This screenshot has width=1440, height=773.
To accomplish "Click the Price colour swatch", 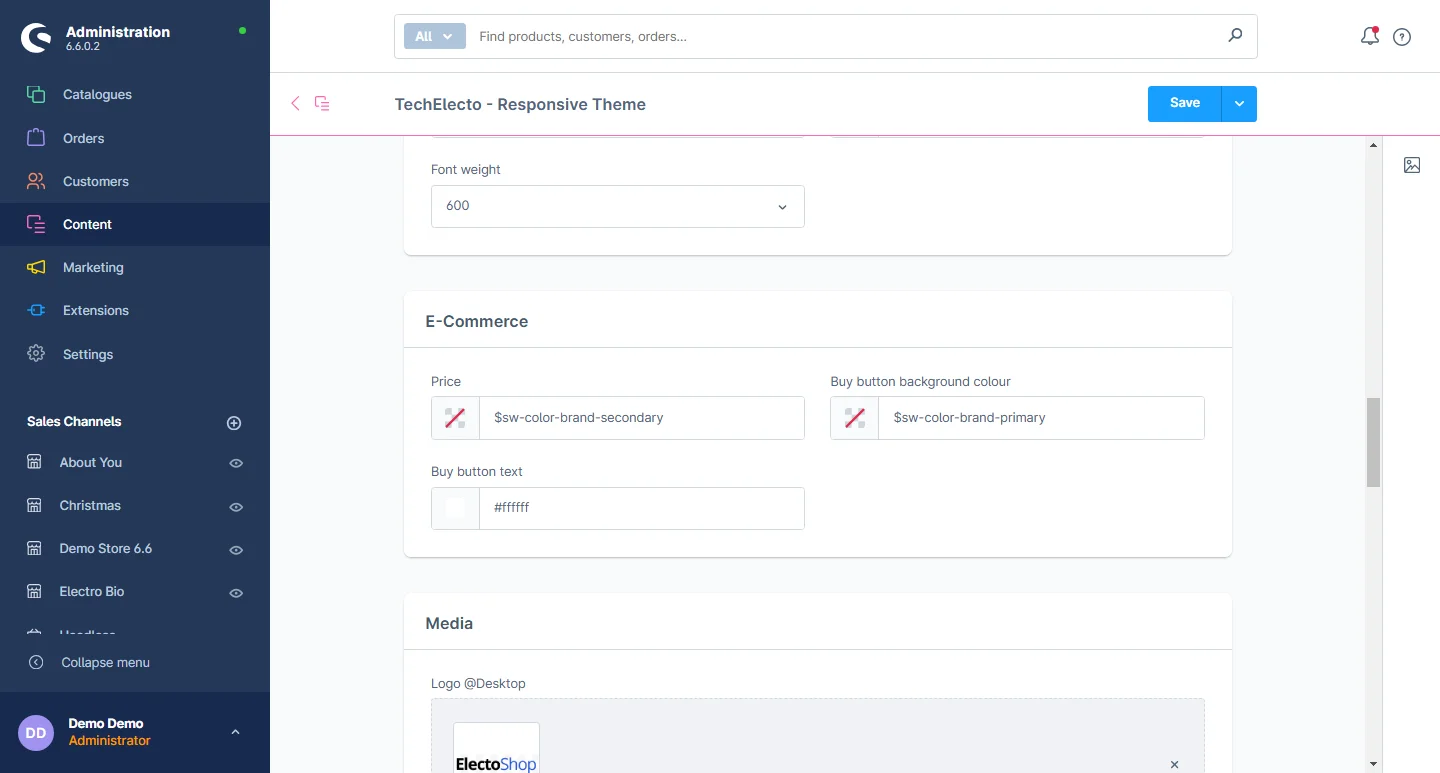I will pos(455,418).
